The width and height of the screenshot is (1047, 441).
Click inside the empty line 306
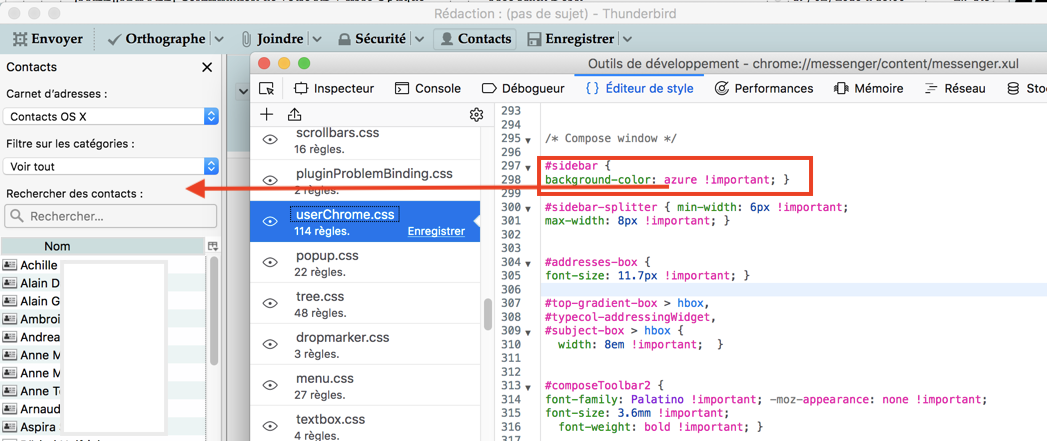(793, 289)
